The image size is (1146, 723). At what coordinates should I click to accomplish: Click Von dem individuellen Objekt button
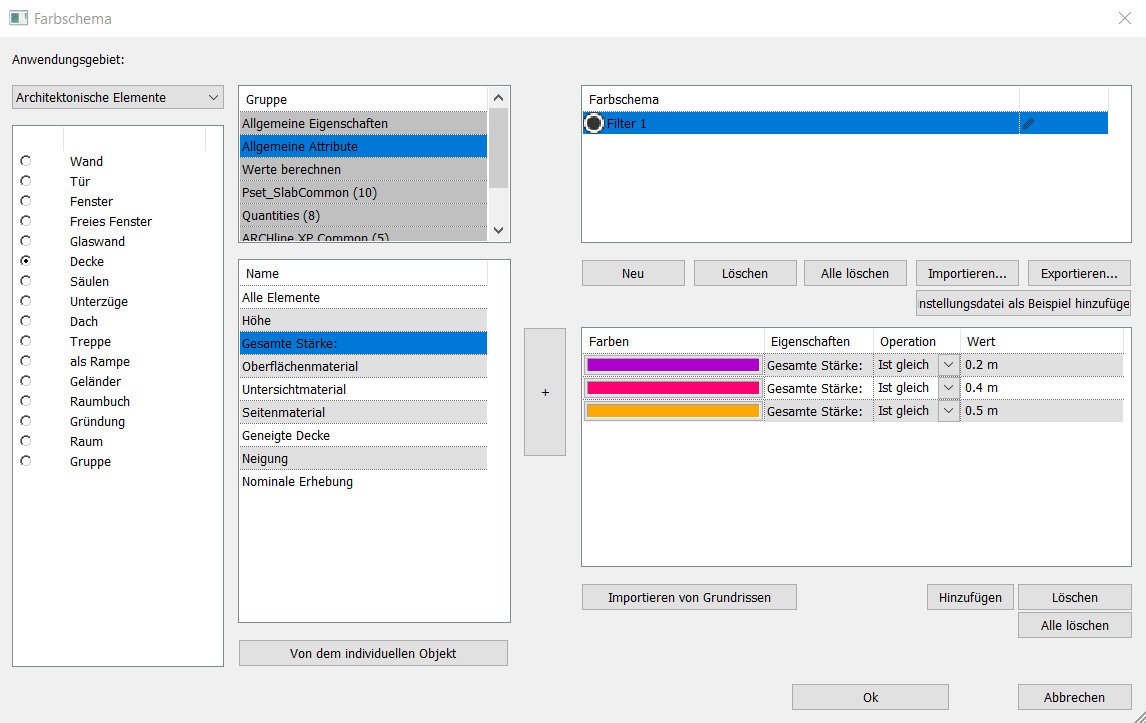pyautogui.click(x=373, y=654)
